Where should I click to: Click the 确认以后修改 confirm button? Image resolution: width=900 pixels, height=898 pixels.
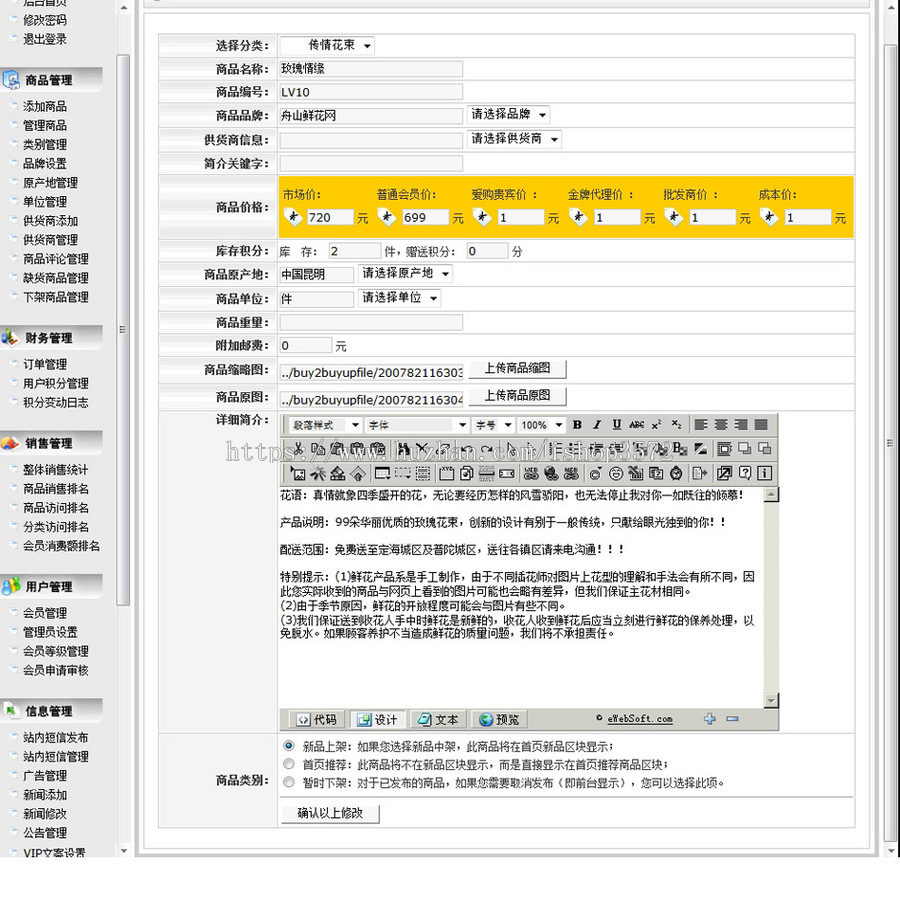(330, 813)
